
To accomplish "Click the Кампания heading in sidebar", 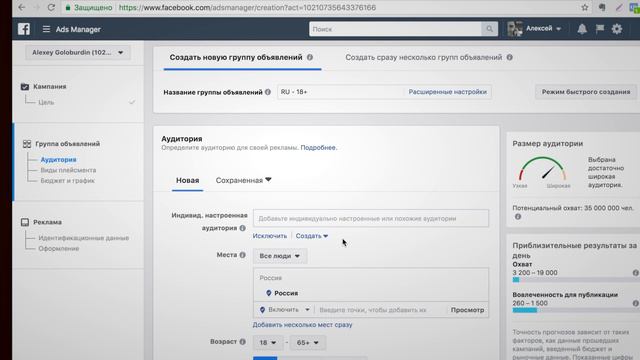I will pos(49,87).
